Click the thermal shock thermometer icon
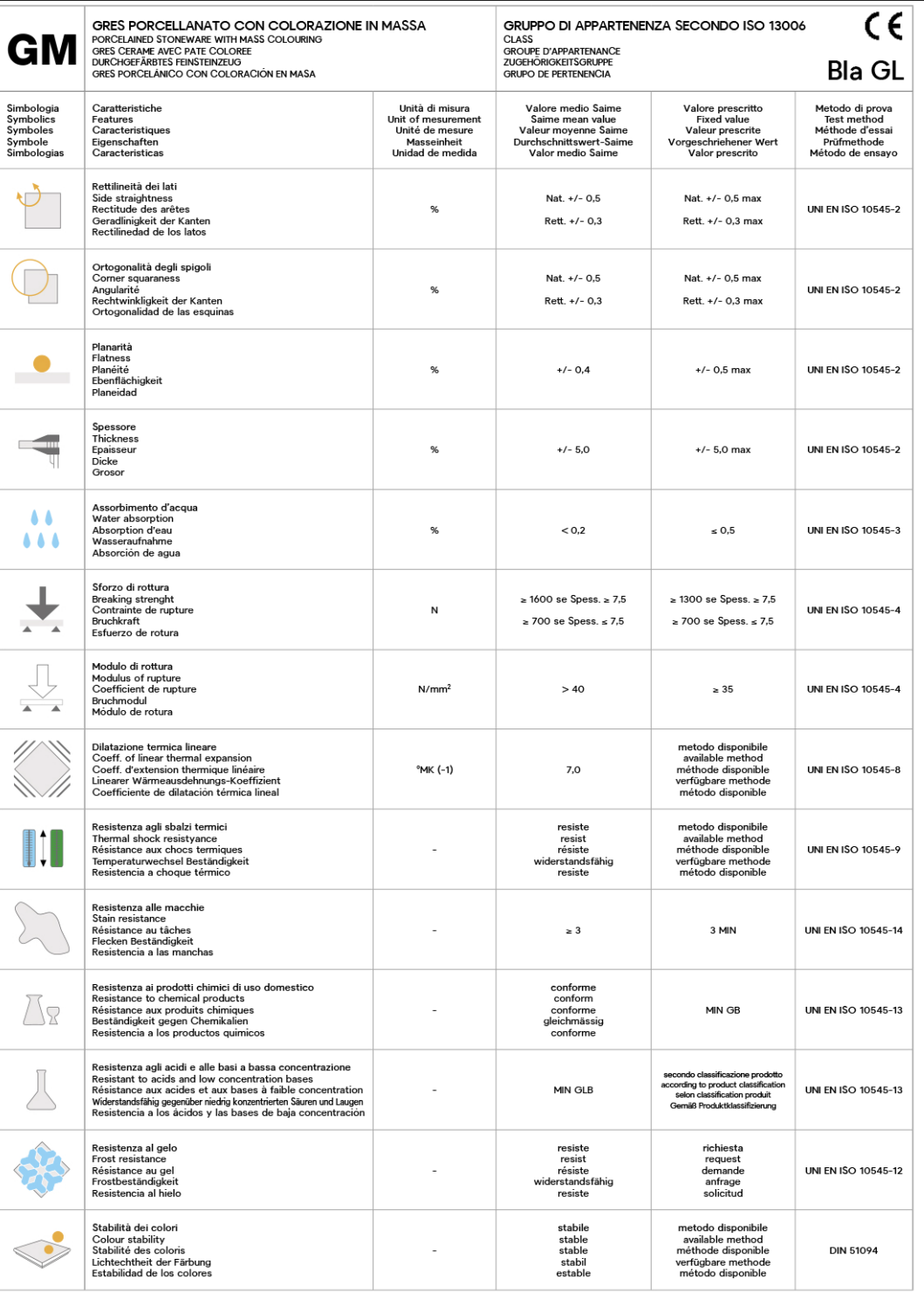 (x=43, y=848)
